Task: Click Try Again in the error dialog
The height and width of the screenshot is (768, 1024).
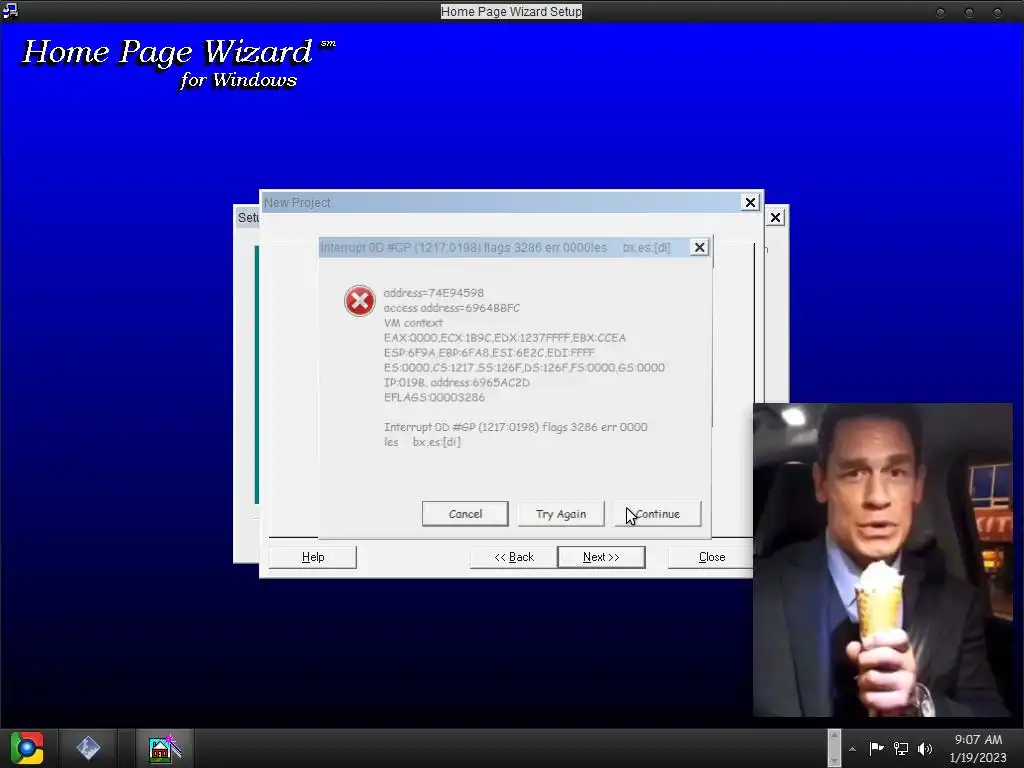Action: [x=561, y=514]
